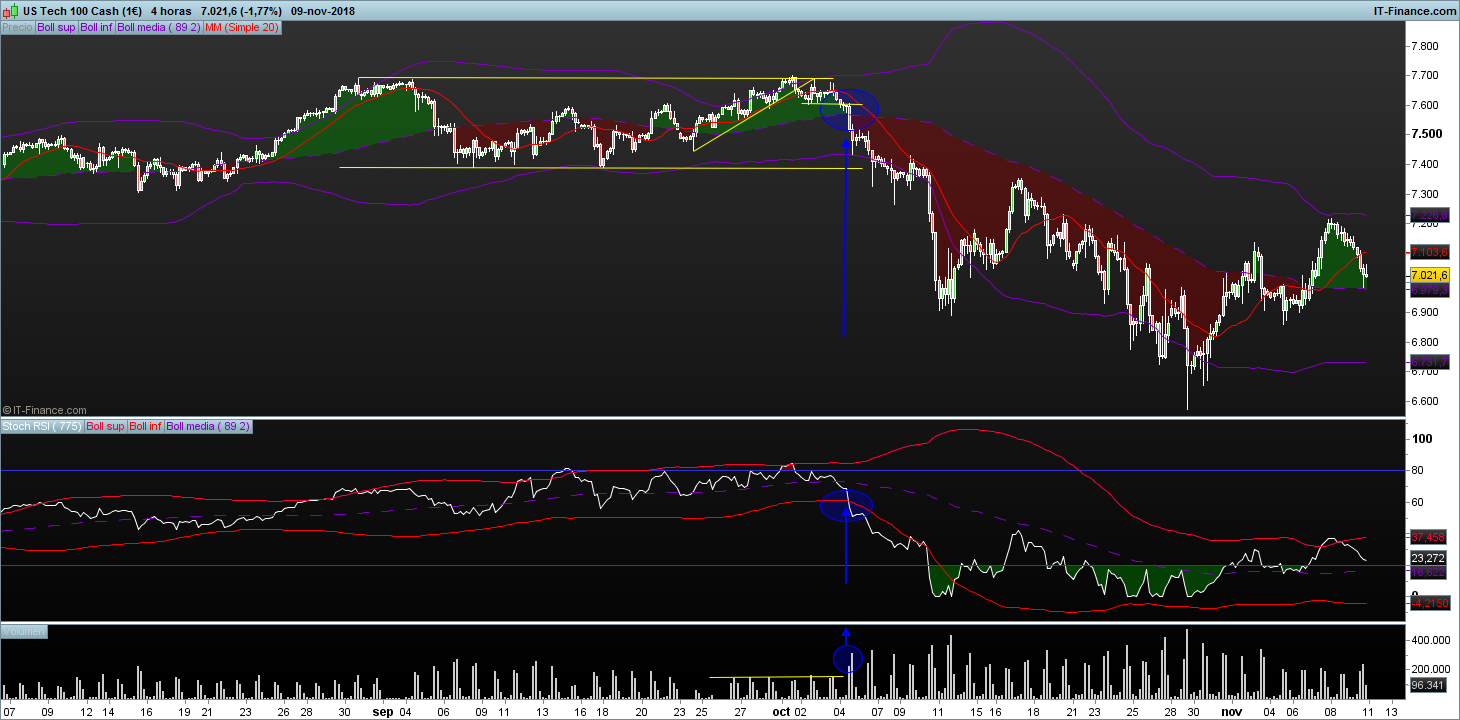The height and width of the screenshot is (720, 1460).
Task: Click the 4 horas timeframe text in title bar
Action: coord(172,11)
